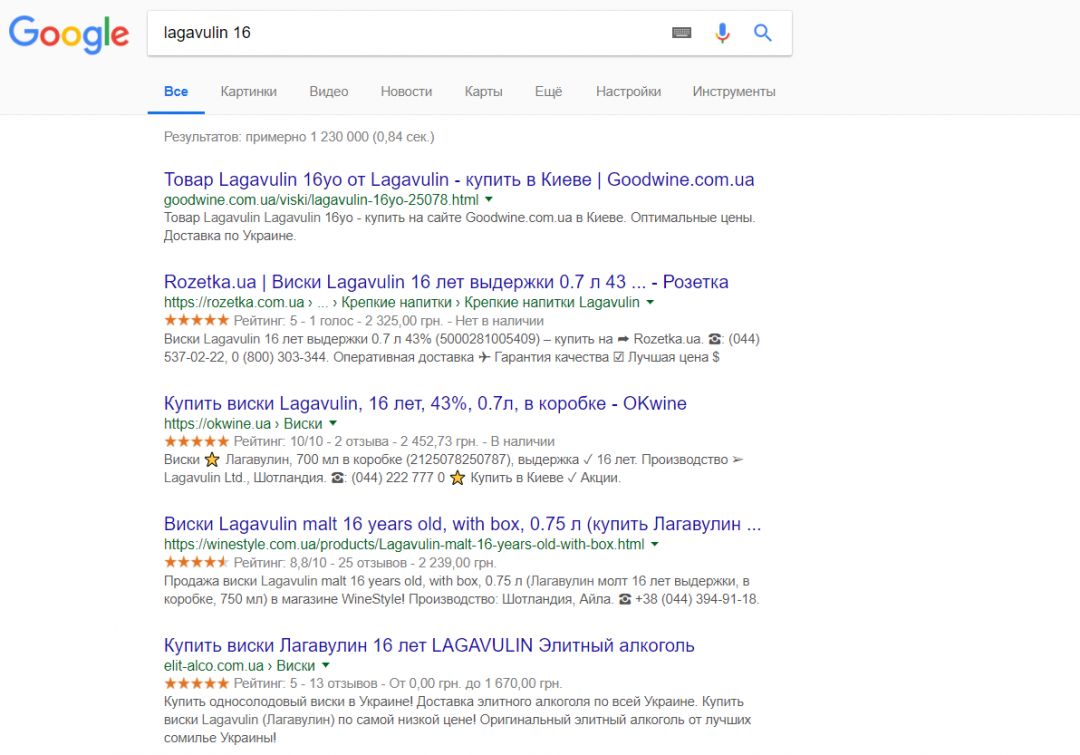Open the WineStyle Lagavulin malt result
This screenshot has height=755, width=1080.
[x=462, y=524]
